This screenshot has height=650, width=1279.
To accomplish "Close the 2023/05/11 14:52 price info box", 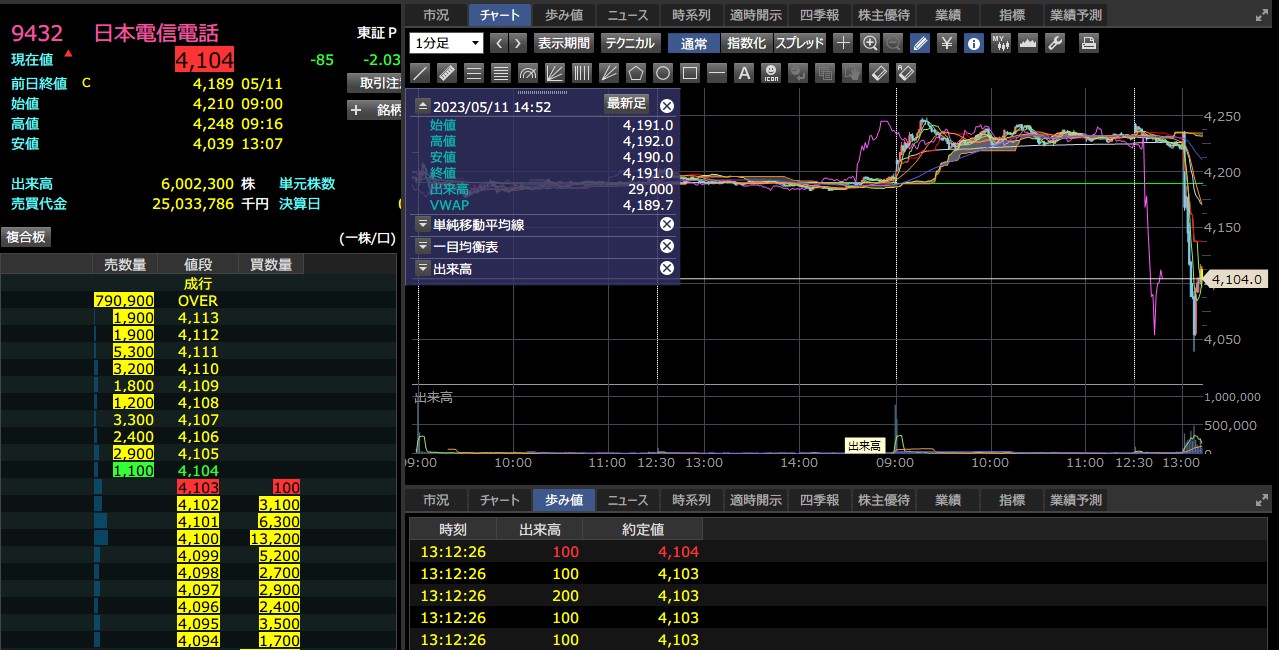I will [667, 105].
